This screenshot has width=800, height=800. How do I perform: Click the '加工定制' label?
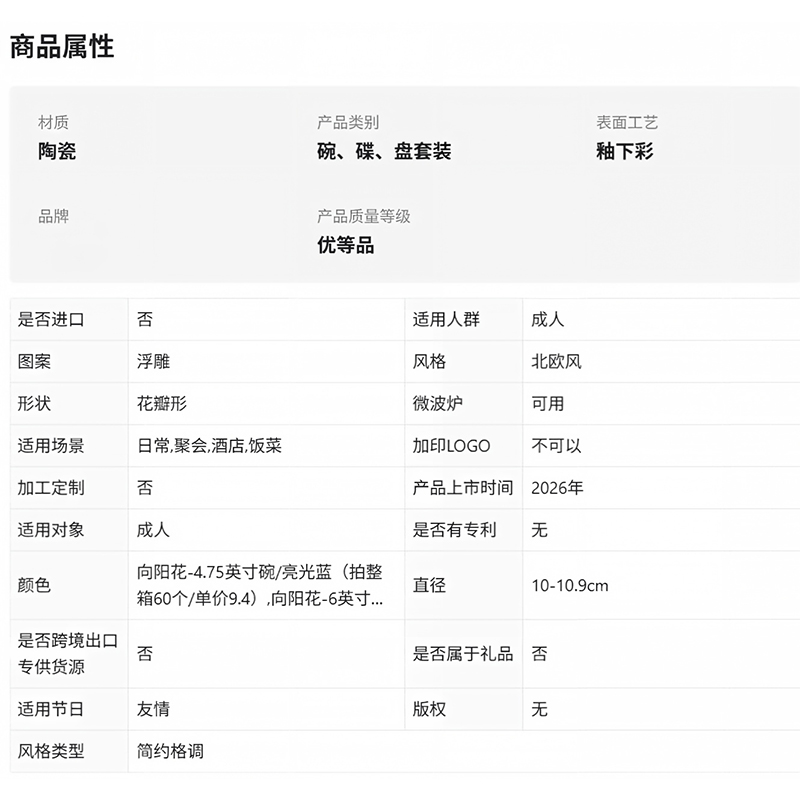(x=51, y=488)
